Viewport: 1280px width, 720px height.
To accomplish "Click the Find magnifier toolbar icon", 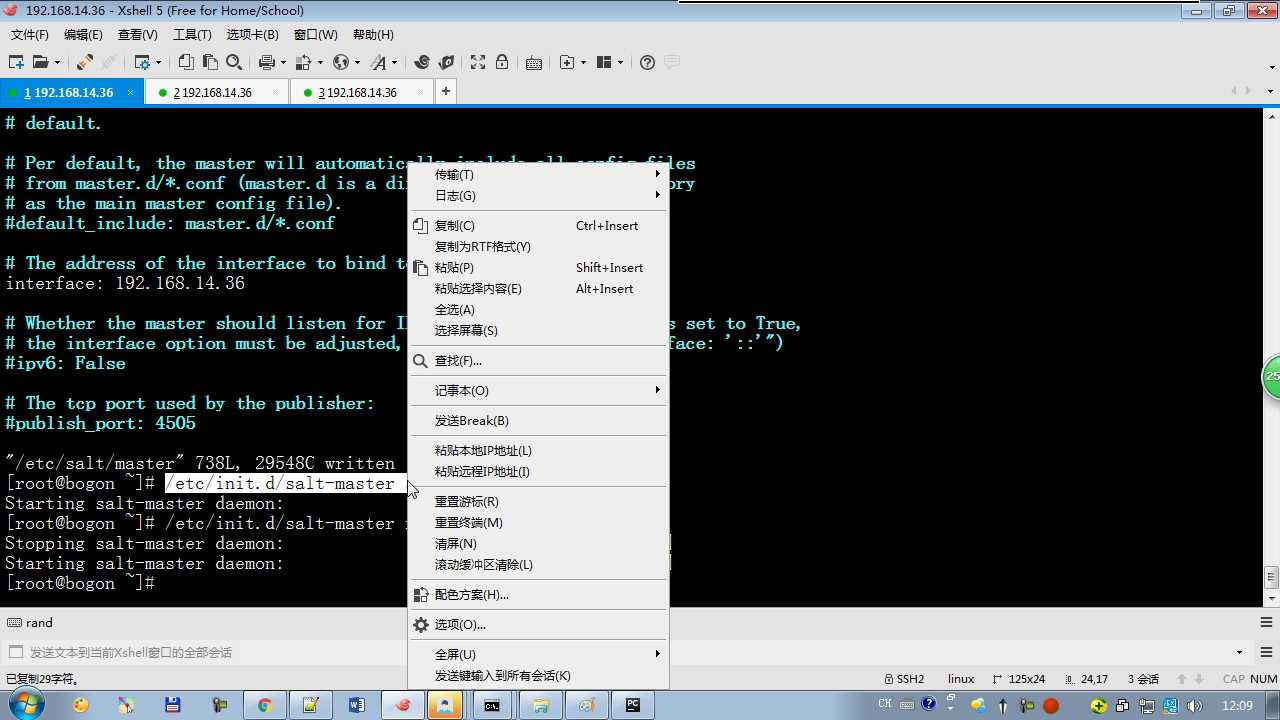I will pos(234,62).
